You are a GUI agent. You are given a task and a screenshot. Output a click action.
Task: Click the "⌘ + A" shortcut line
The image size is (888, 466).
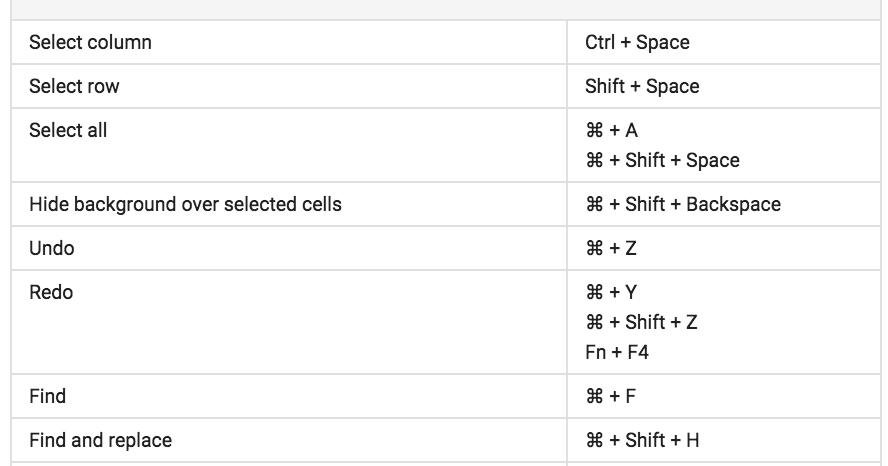click(612, 131)
